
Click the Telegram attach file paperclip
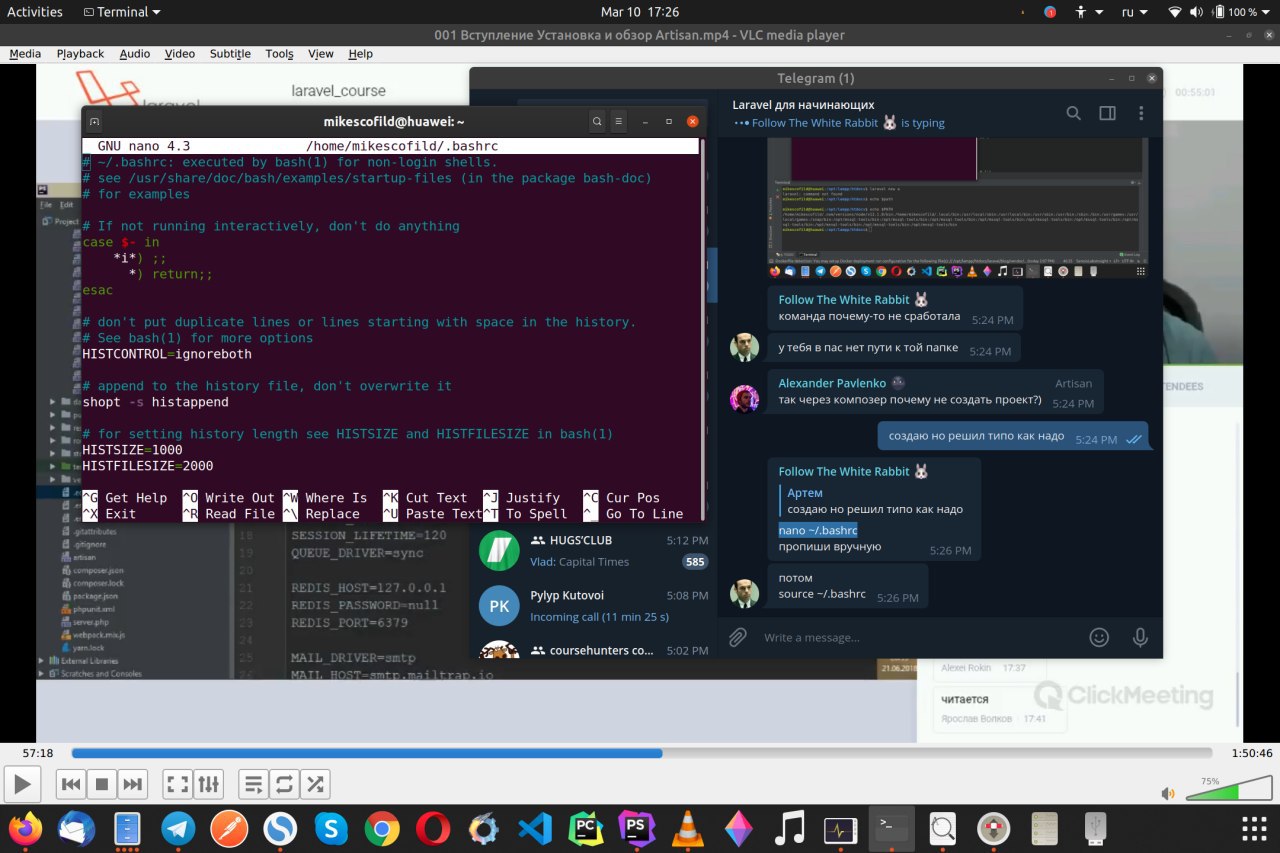pyautogui.click(x=737, y=637)
